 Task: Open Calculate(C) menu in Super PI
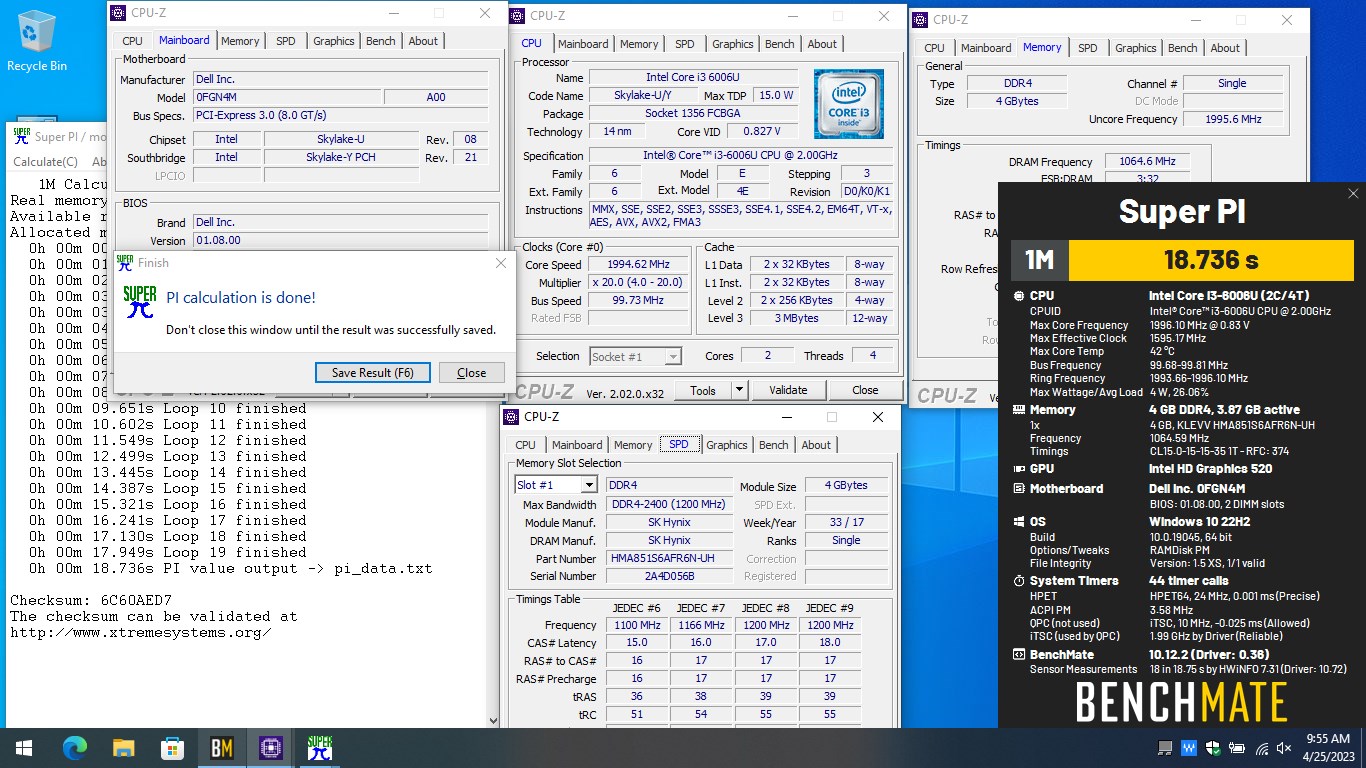[45, 162]
